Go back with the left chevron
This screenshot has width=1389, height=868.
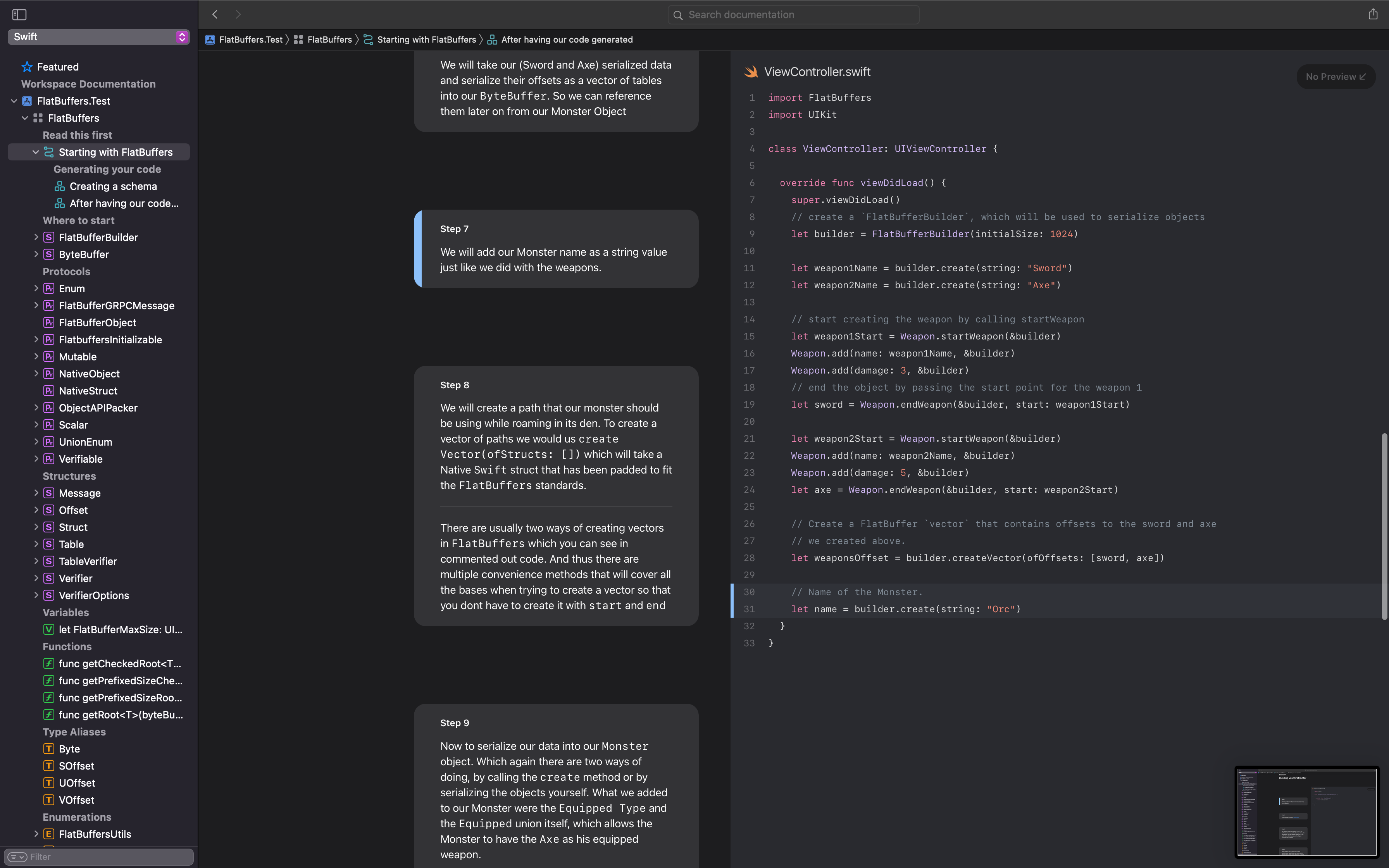tap(215, 14)
